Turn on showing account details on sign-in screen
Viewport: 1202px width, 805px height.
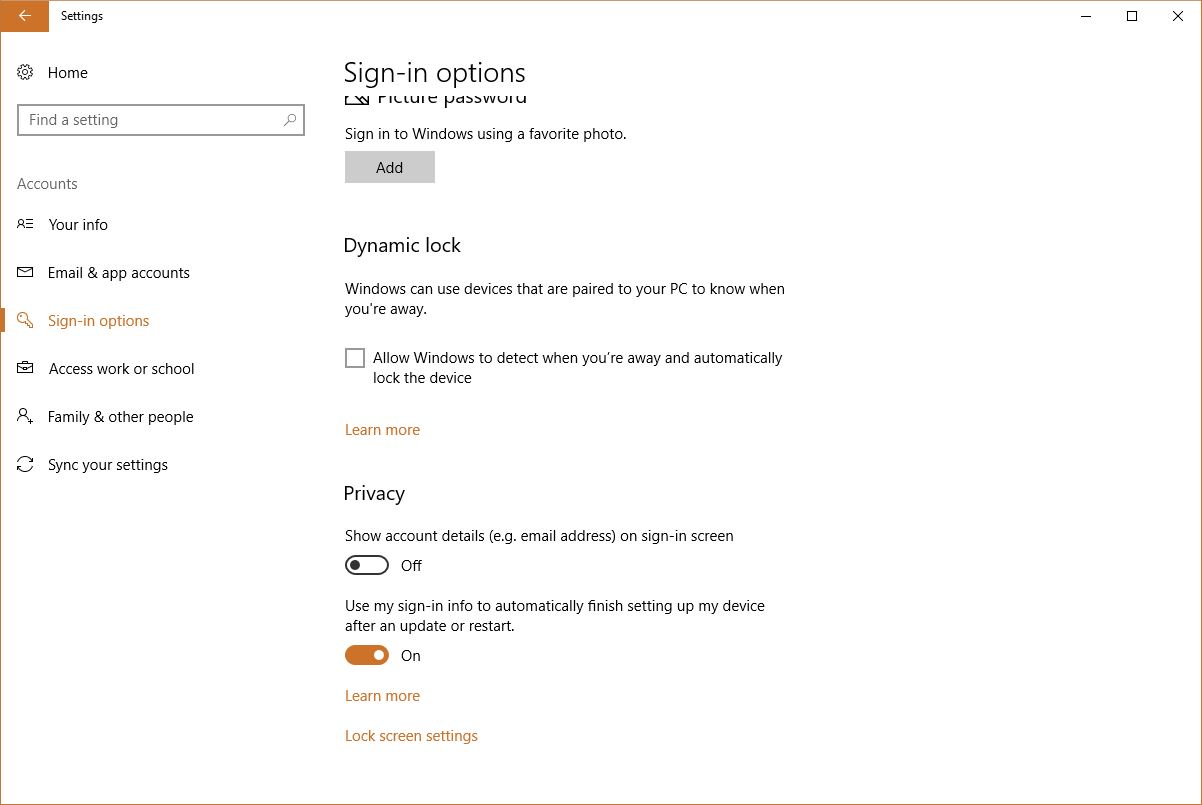[367, 565]
